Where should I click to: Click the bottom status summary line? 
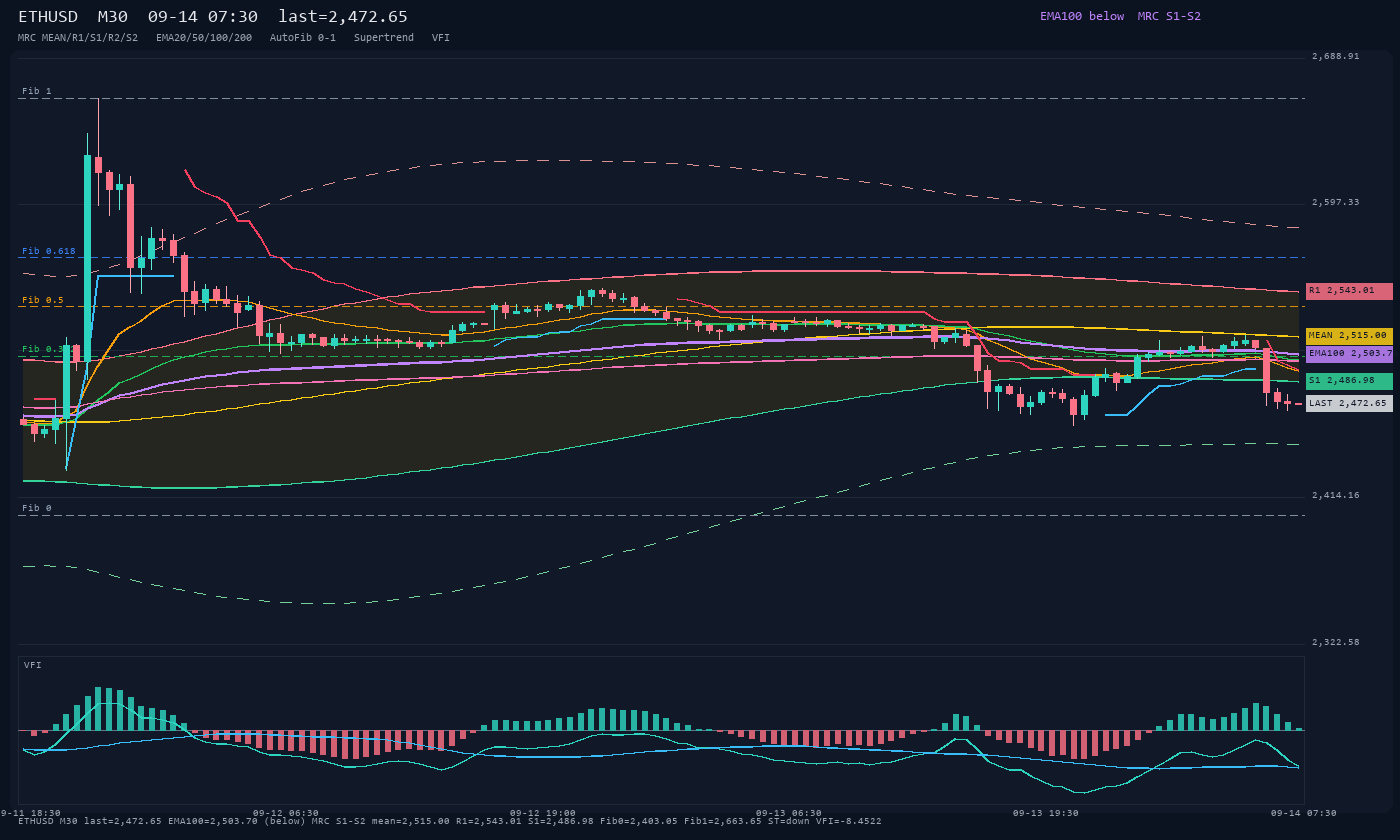coord(450,821)
